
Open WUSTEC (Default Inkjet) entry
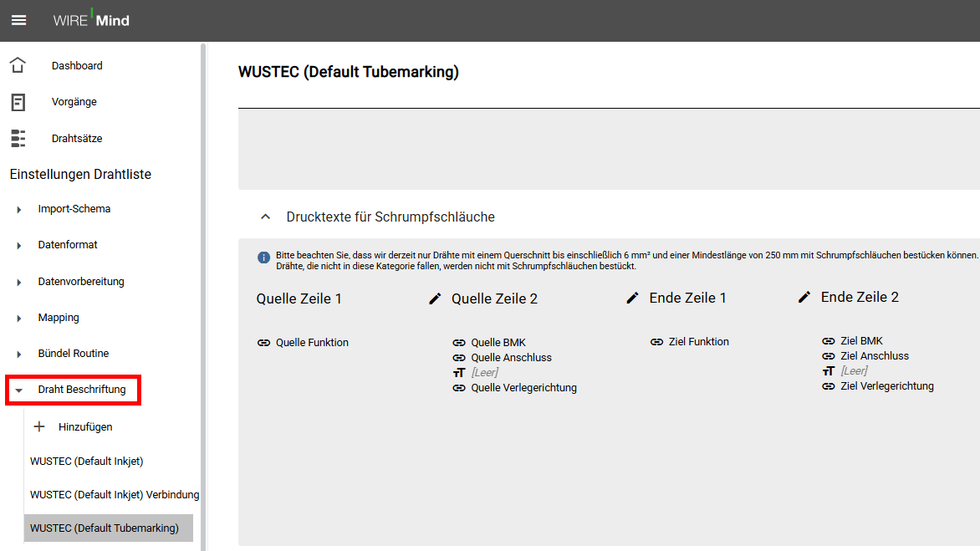[86, 461]
